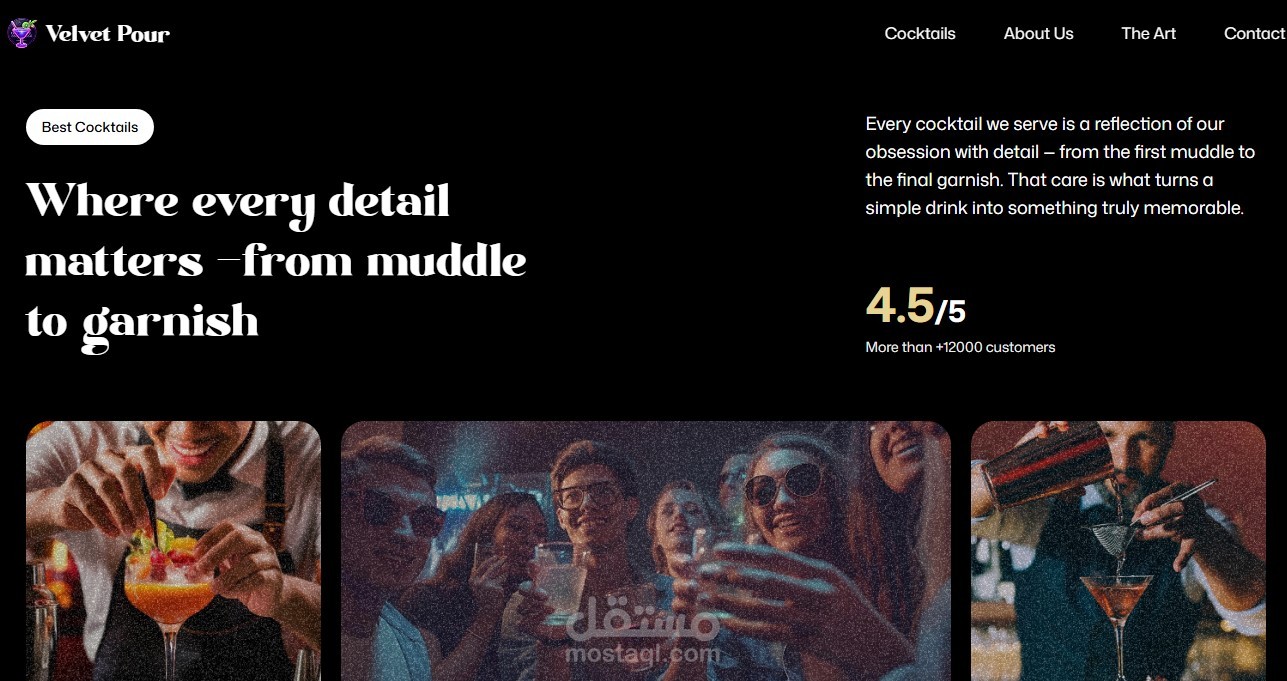Open the group of friends toasting photo

pyautogui.click(x=646, y=551)
